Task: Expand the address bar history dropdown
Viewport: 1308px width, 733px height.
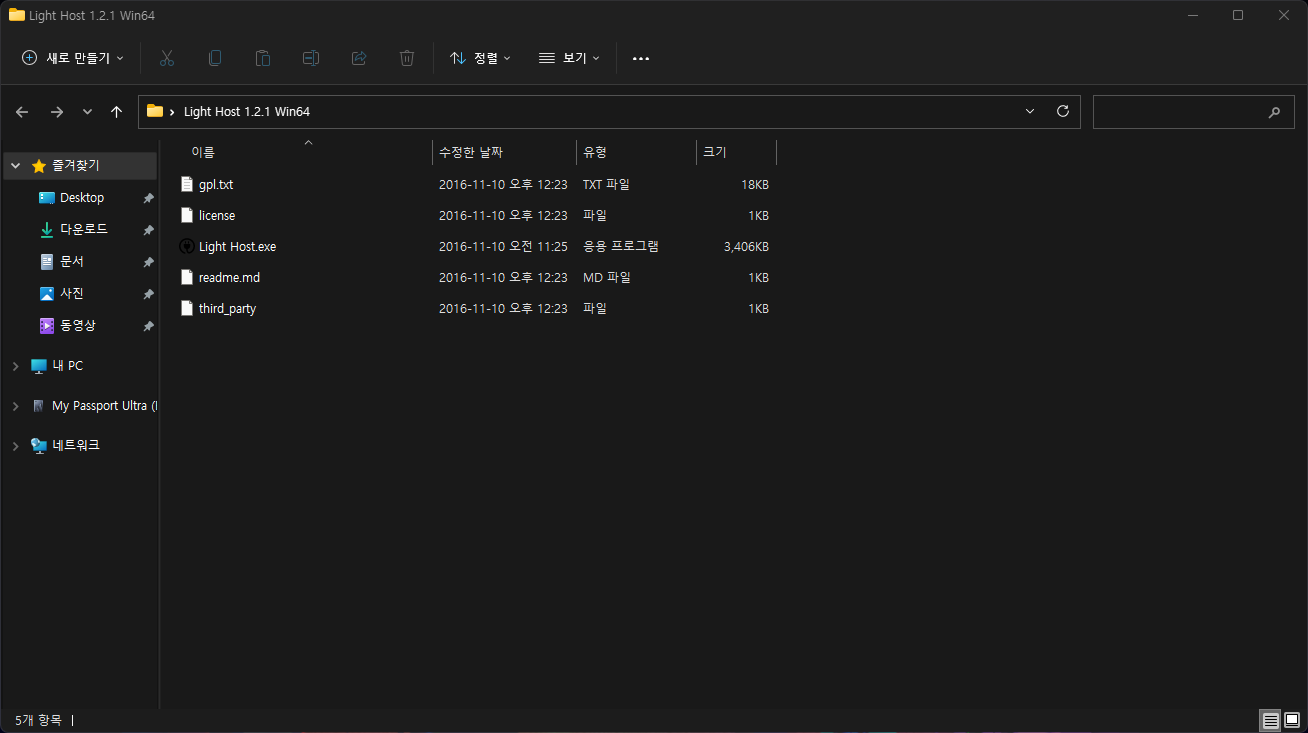Action: 1030,111
